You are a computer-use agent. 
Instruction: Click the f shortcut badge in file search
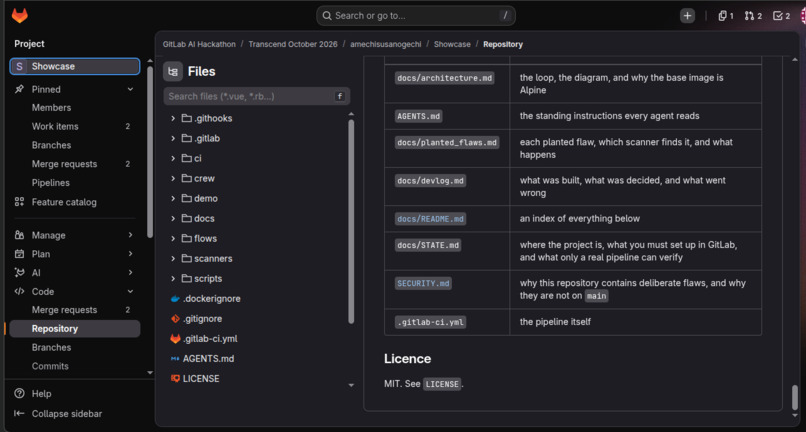pyautogui.click(x=339, y=96)
